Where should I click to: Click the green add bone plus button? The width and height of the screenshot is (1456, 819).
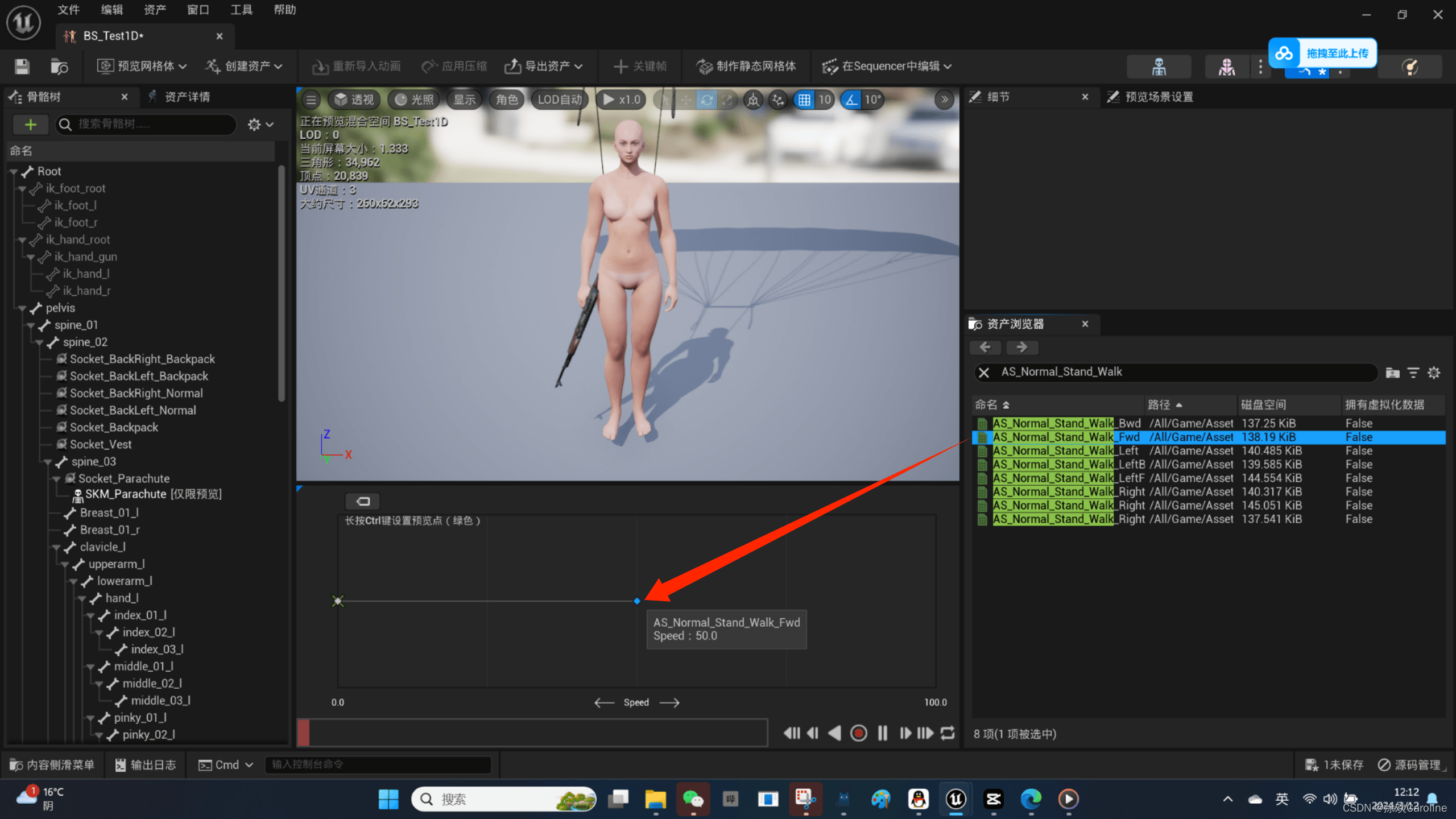coord(31,125)
